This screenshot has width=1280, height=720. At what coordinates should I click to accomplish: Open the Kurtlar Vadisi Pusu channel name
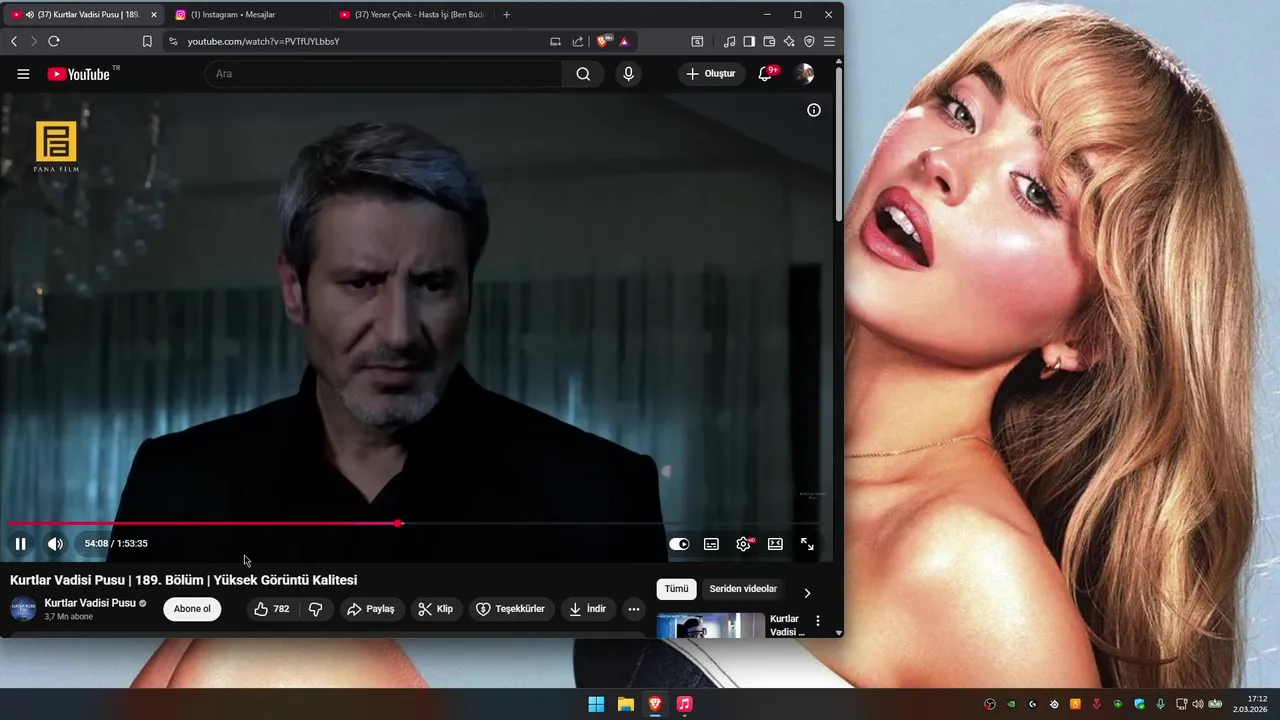pos(90,603)
